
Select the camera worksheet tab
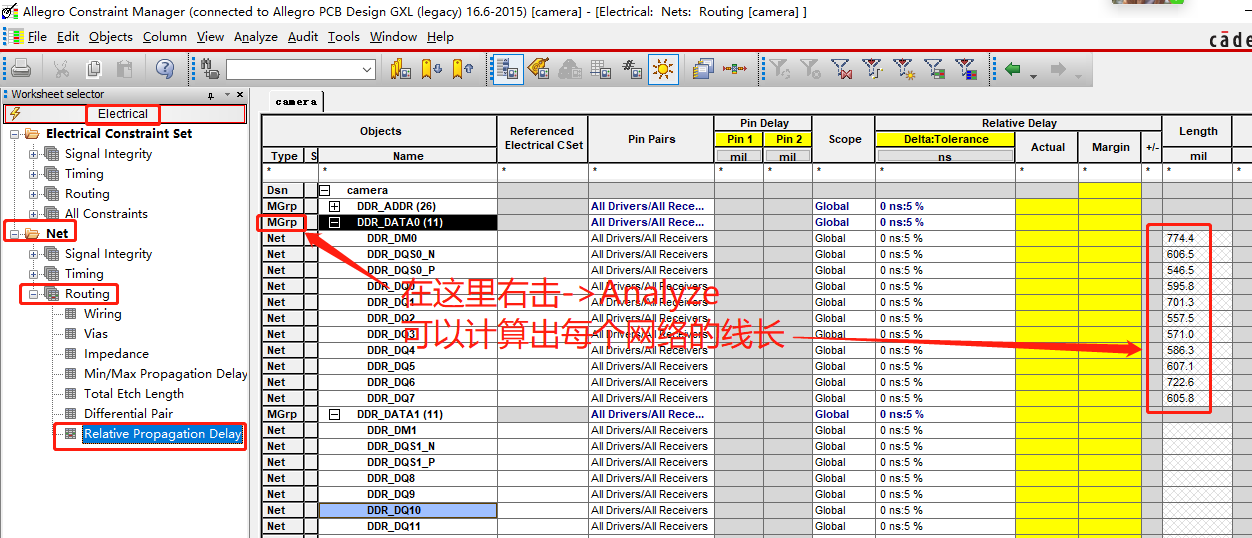(296, 101)
